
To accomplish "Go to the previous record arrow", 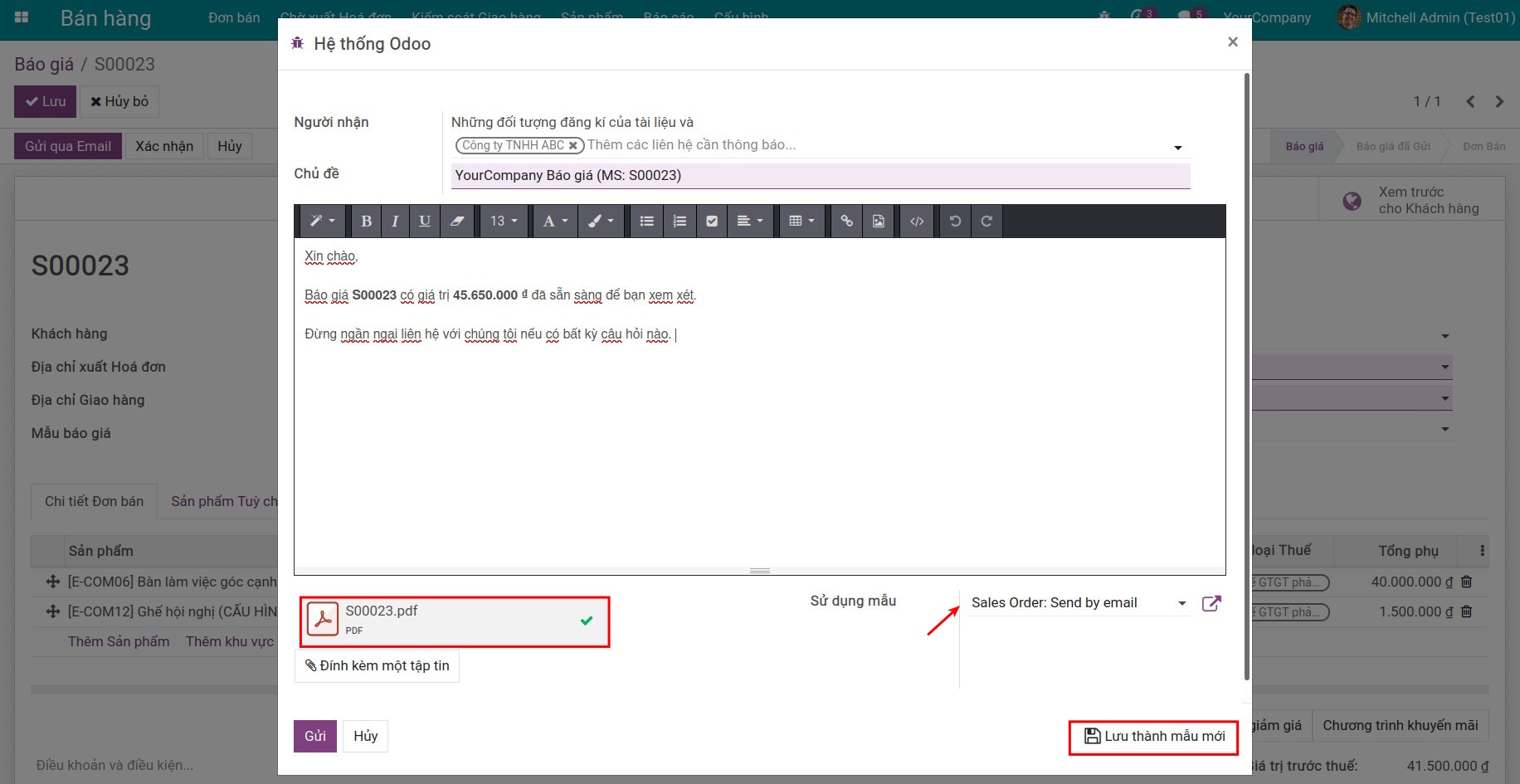I will point(1470,101).
